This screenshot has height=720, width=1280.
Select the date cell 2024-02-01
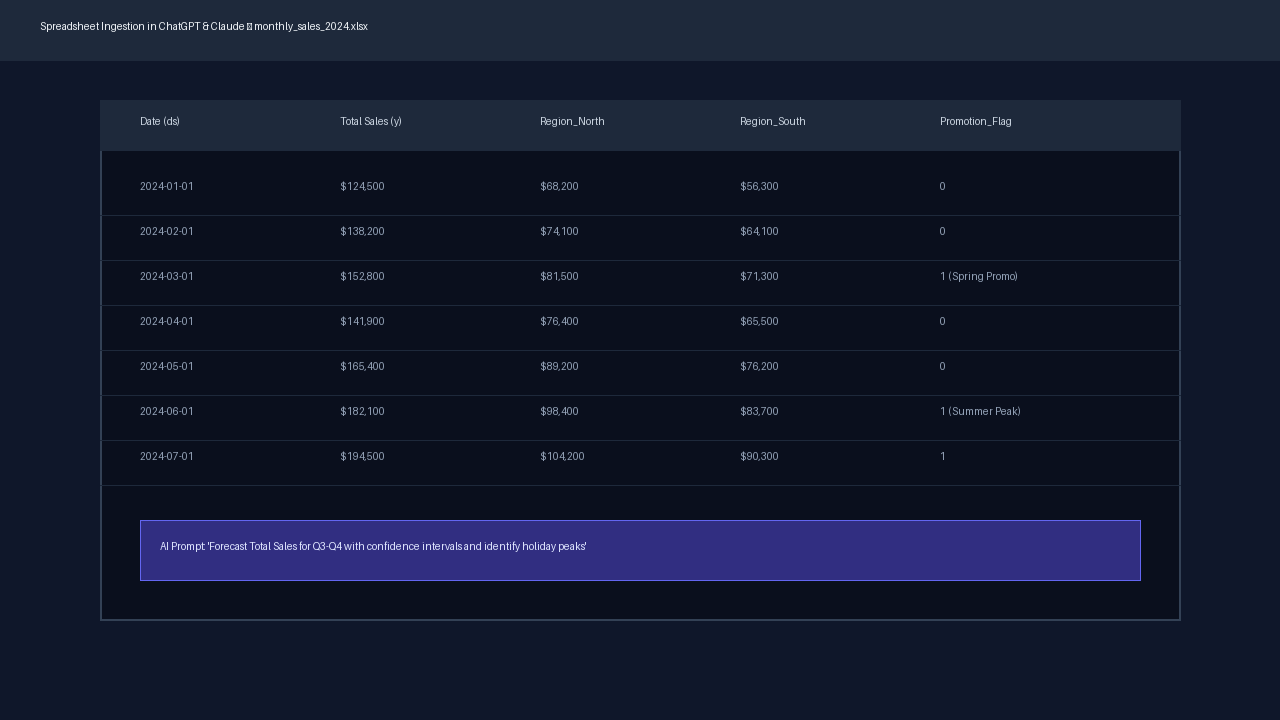167,231
